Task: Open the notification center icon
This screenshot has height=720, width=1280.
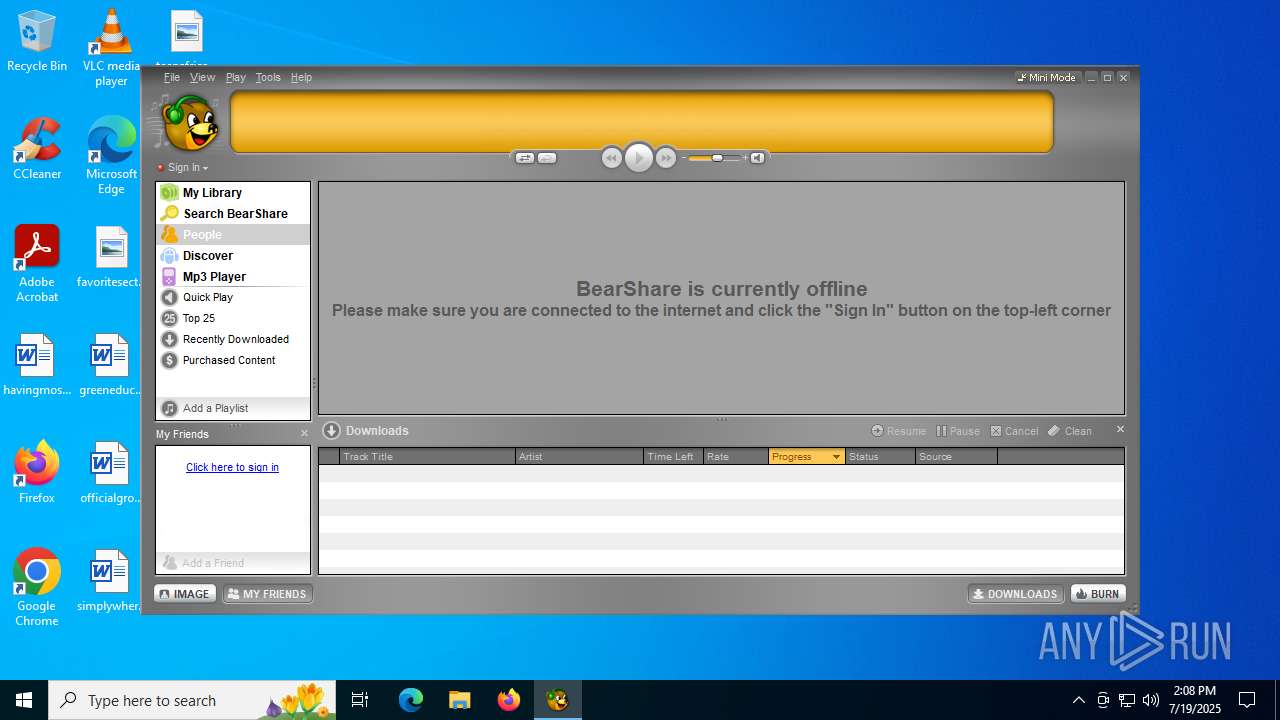Action: coord(1247,700)
